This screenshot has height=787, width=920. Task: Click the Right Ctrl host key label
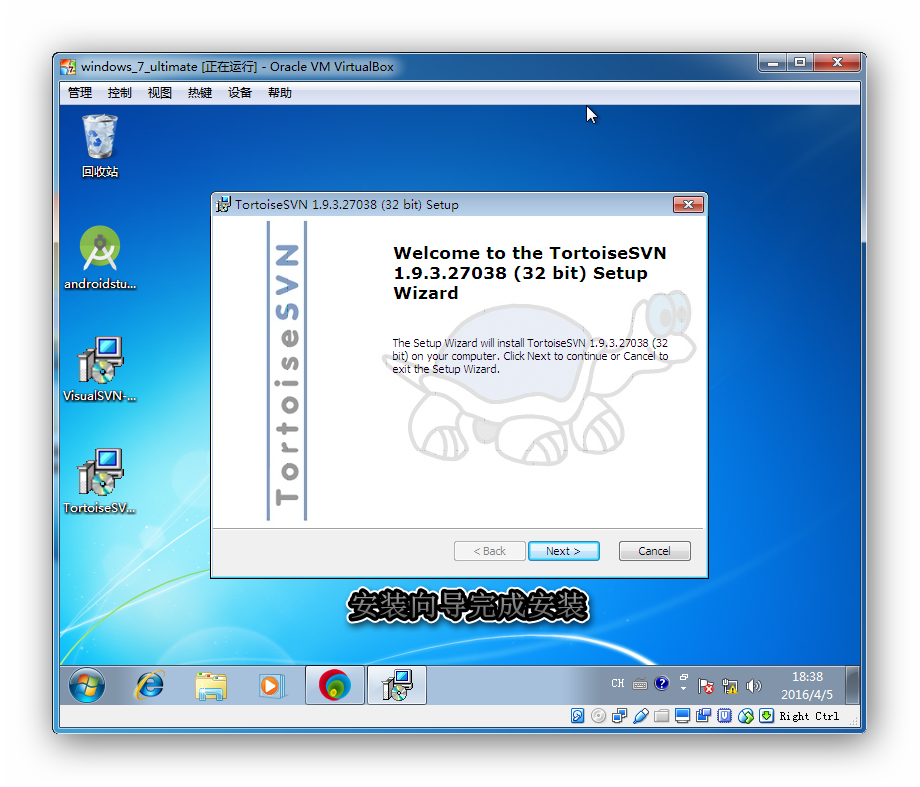coord(809,716)
